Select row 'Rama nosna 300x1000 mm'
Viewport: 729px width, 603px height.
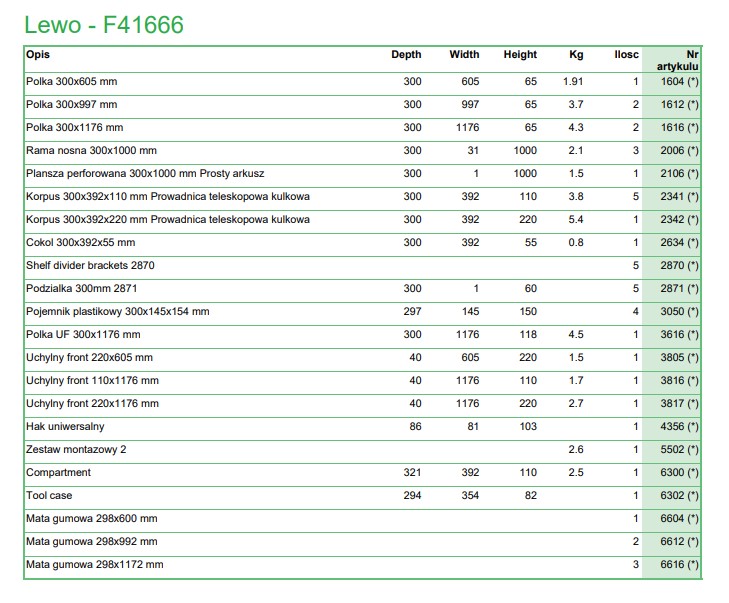363,151
